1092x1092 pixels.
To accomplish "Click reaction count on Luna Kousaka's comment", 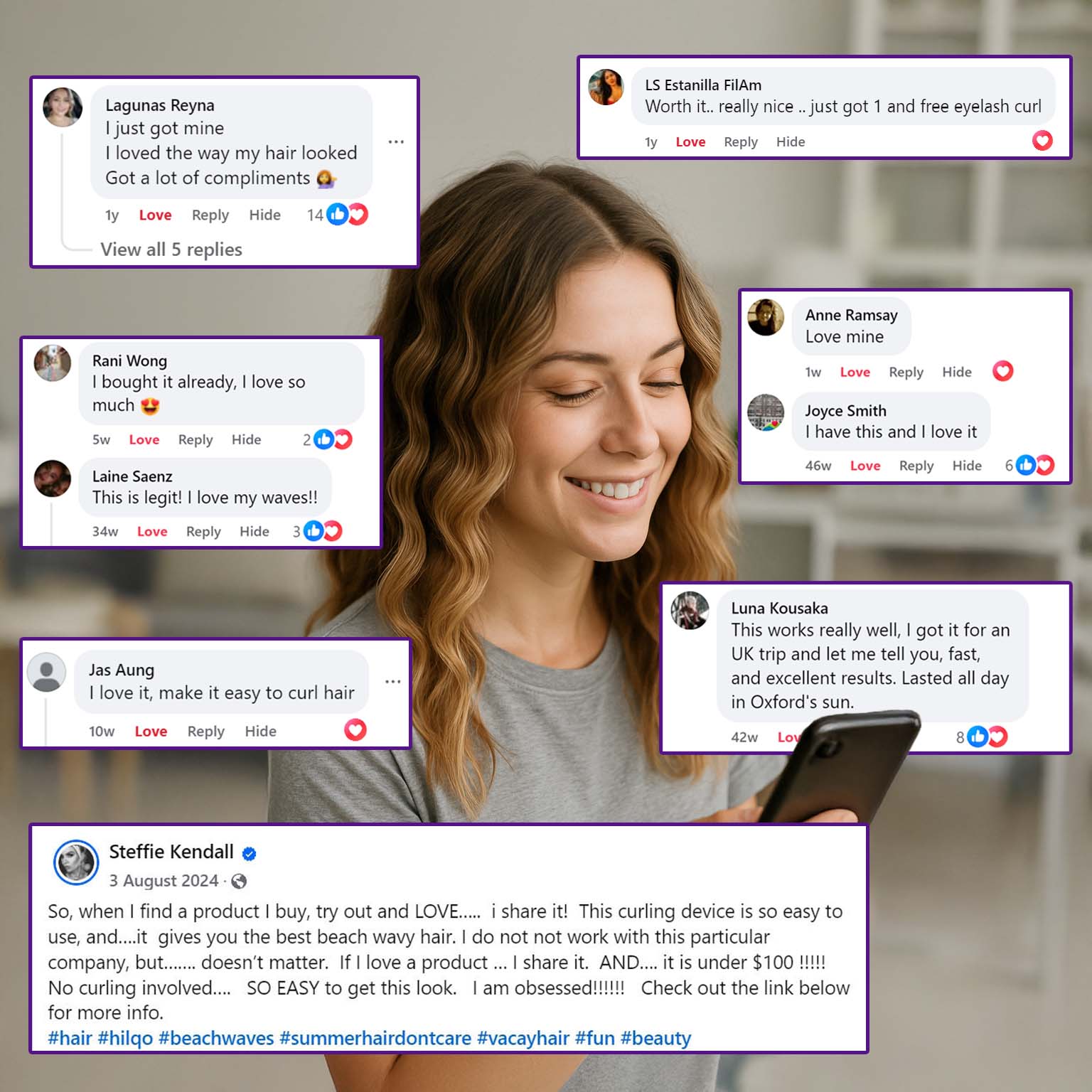I will (960, 737).
